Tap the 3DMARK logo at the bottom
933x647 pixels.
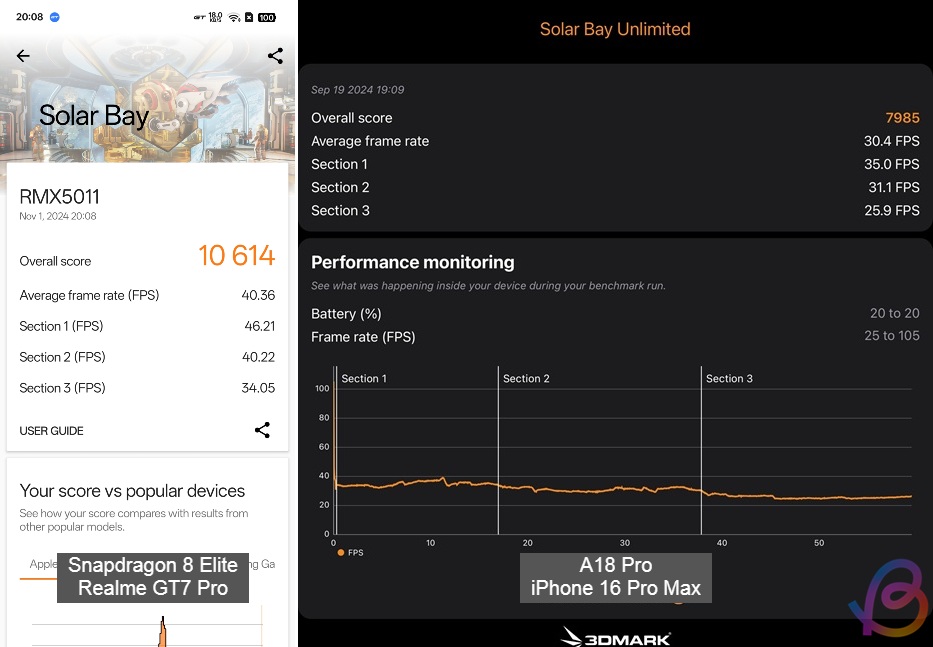615,636
